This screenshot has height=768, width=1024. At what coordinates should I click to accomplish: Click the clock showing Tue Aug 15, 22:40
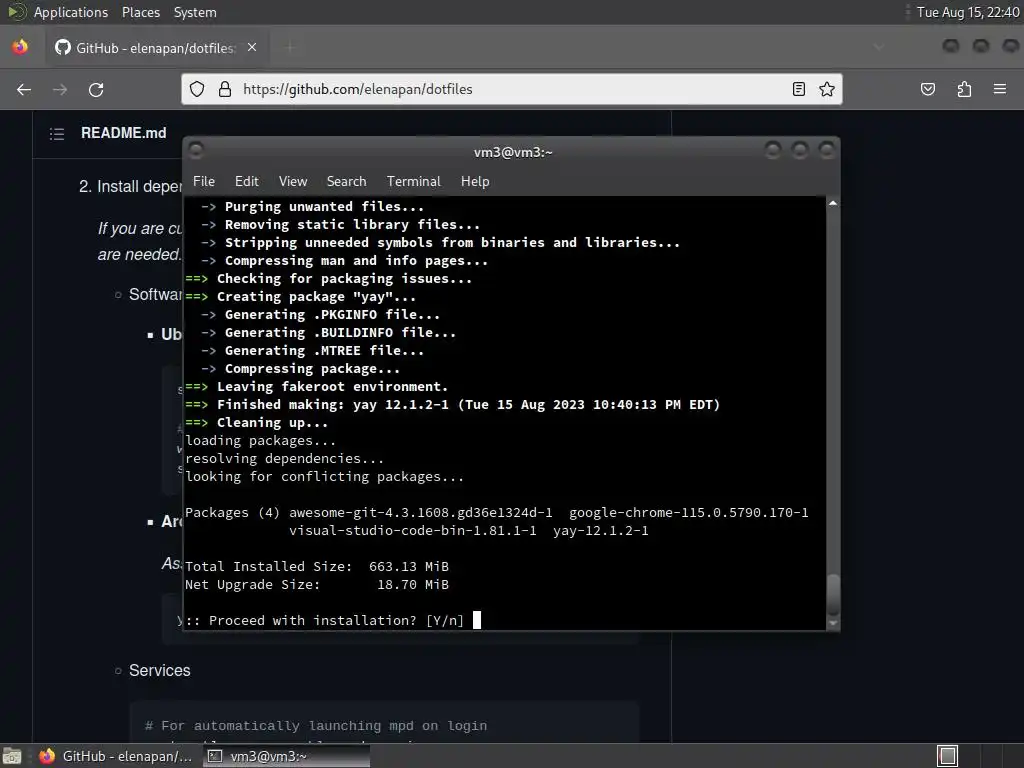pos(967,12)
